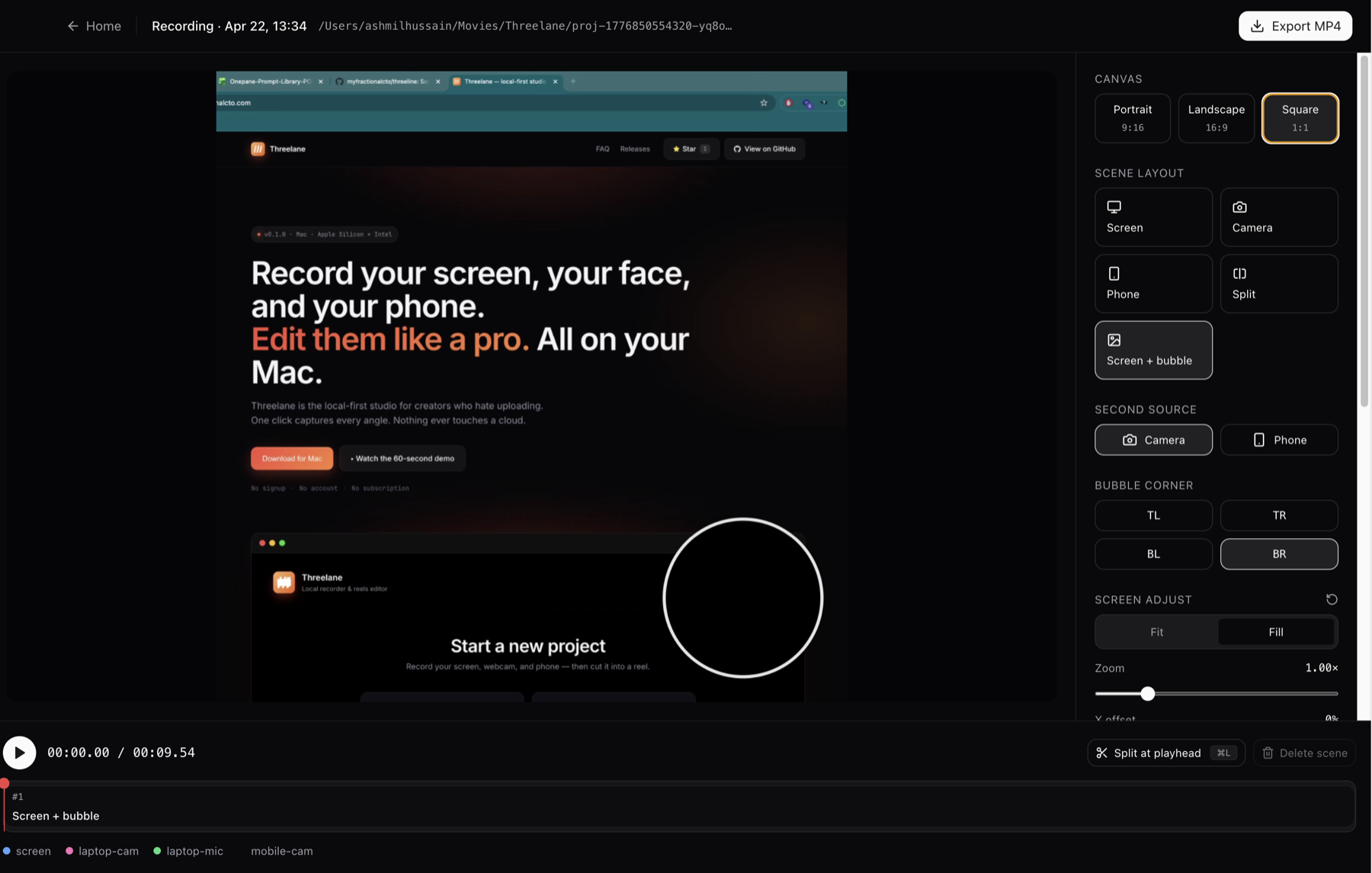Viewport: 1372px width, 873px height.
Task: Set canvas to Portrait 9:16
Action: 1132,118
